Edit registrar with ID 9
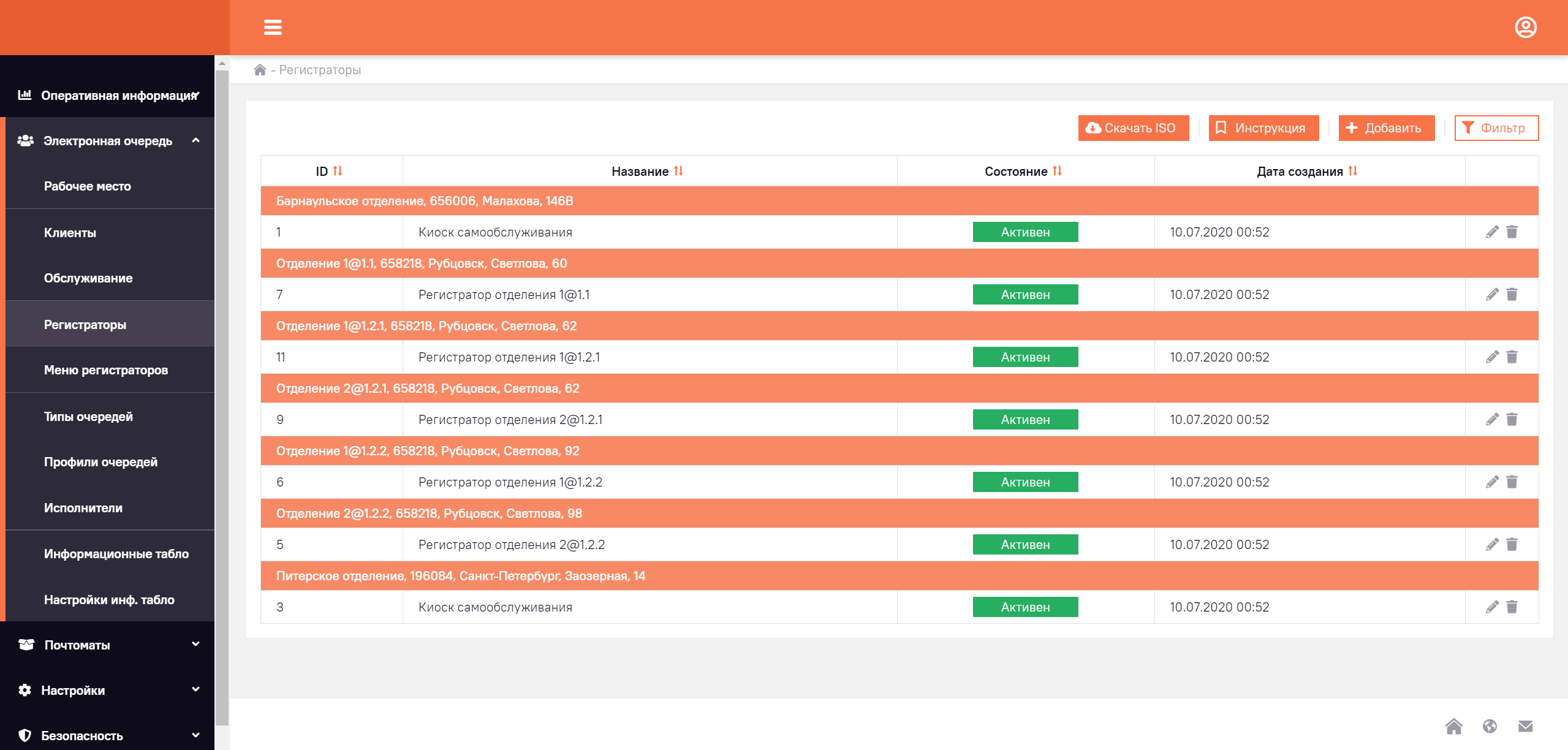 tap(1492, 420)
